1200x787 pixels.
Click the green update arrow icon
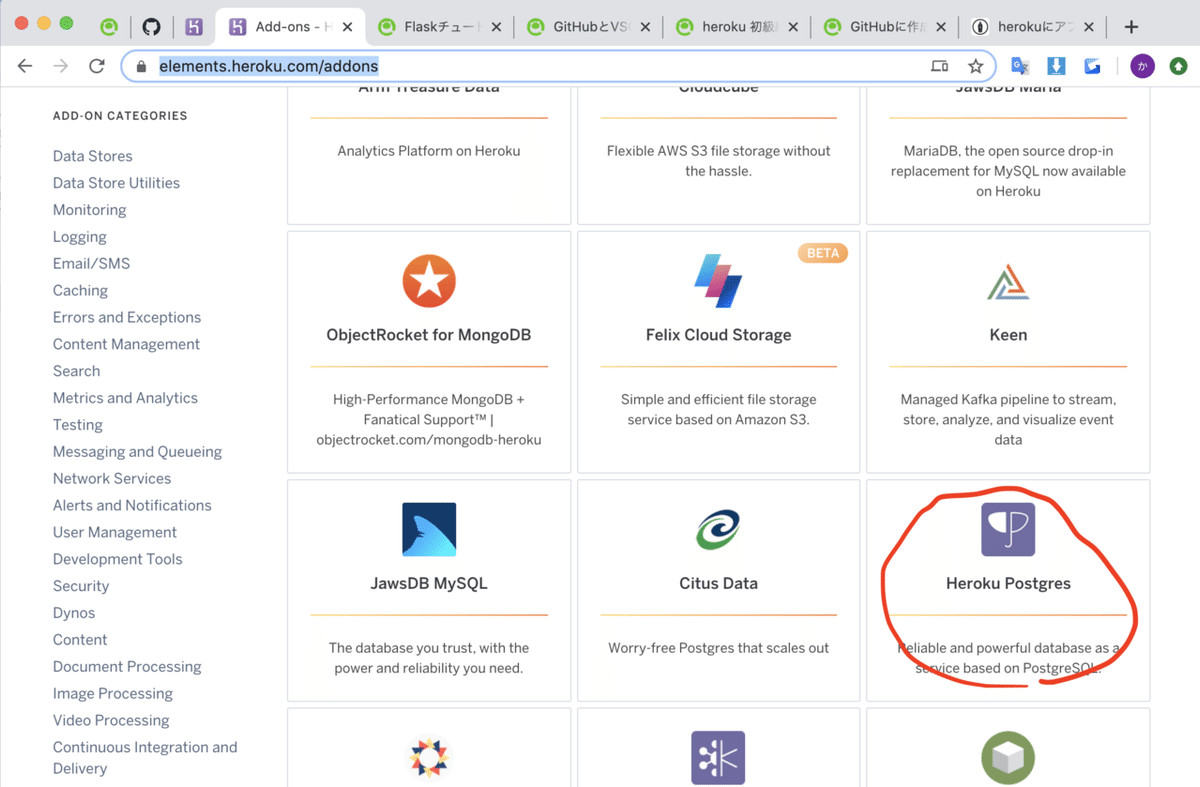1179,66
